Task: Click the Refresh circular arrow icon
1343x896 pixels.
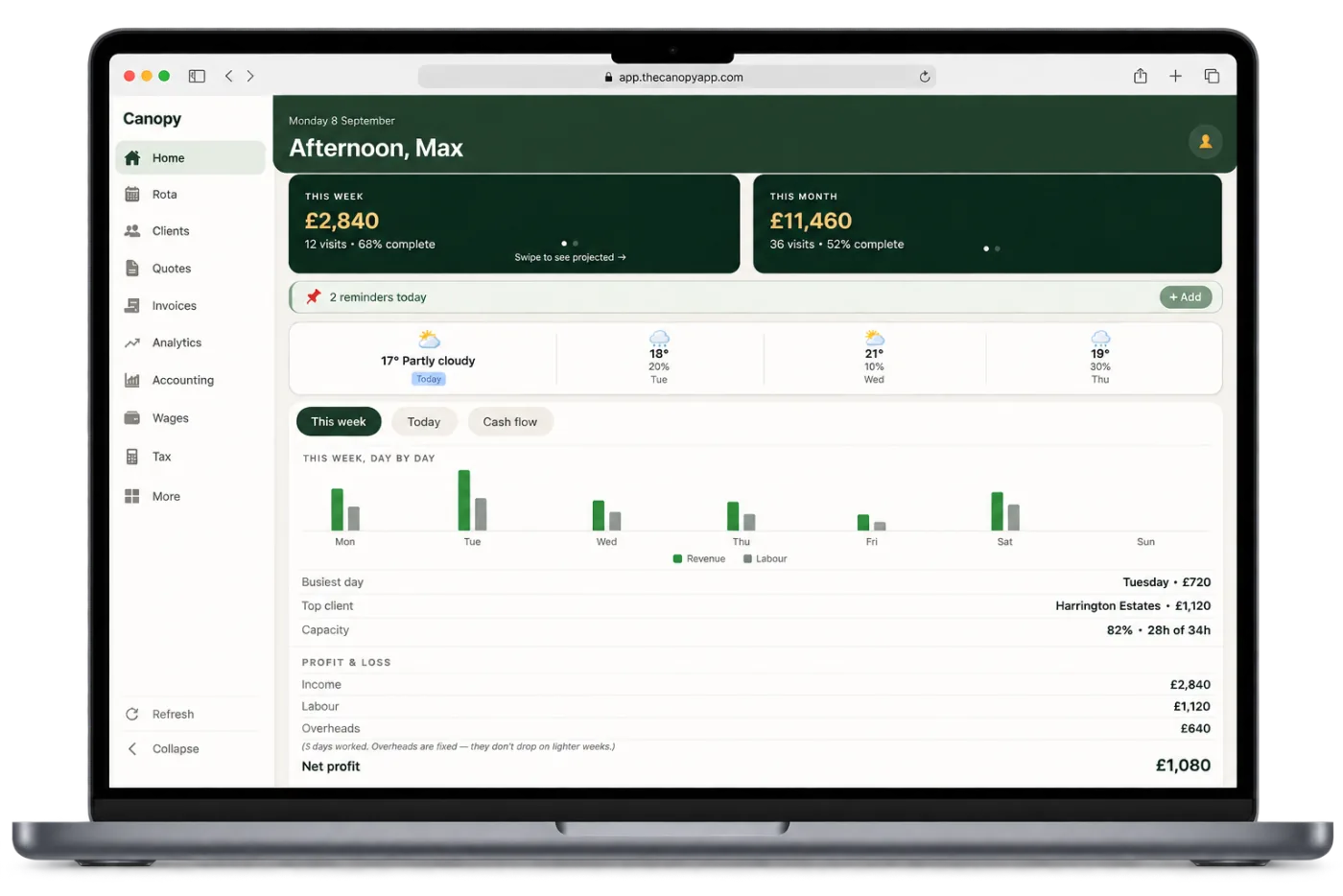Action: (x=132, y=715)
